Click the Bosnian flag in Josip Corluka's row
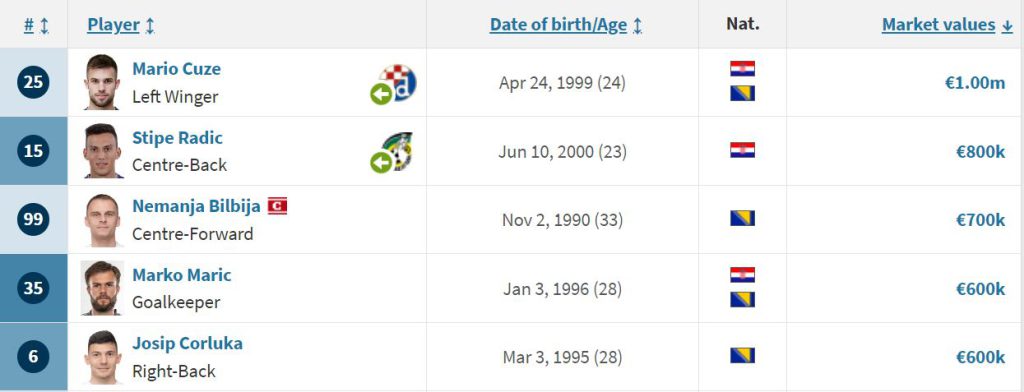This screenshot has height=392, width=1024. (x=743, y=355)
